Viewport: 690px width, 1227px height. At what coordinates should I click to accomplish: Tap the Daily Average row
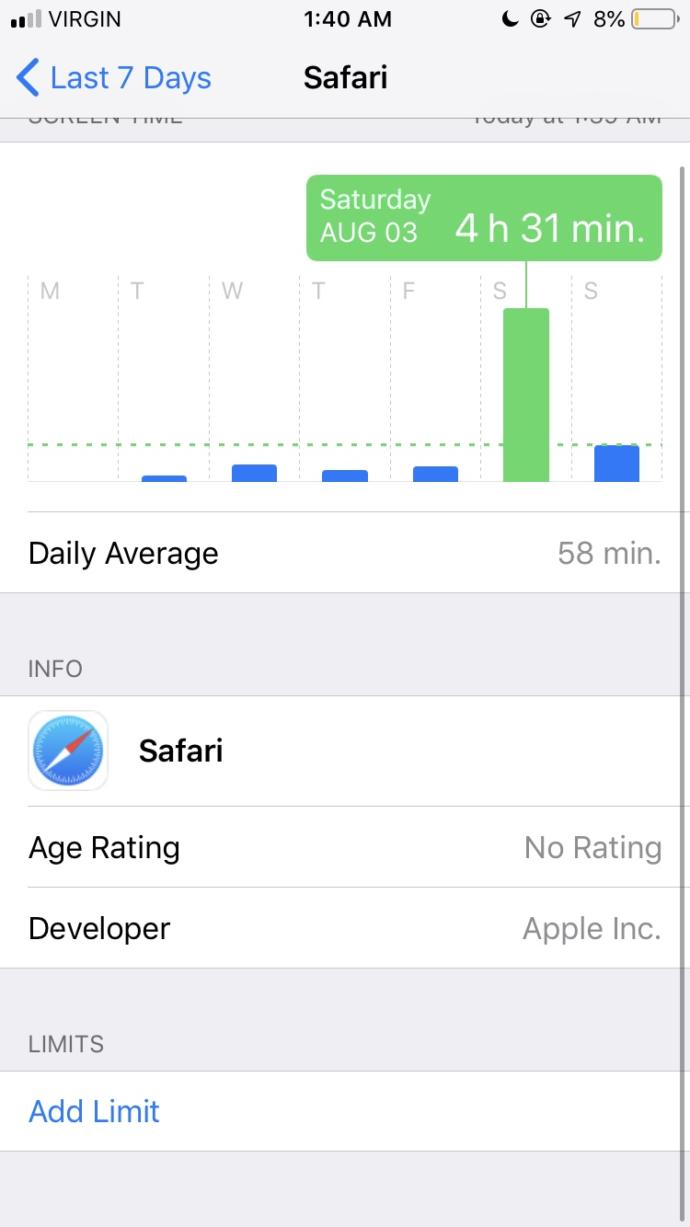point(345,553)
